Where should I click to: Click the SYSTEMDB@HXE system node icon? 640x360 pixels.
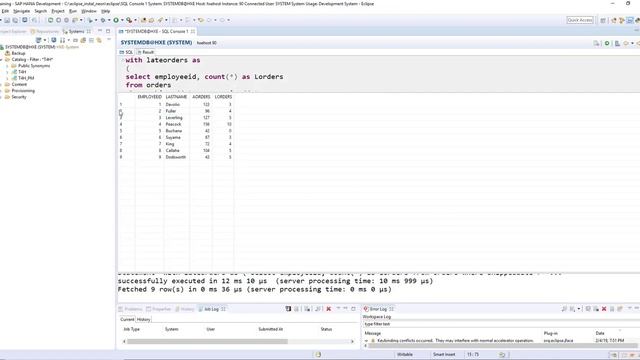coord(2,47)
